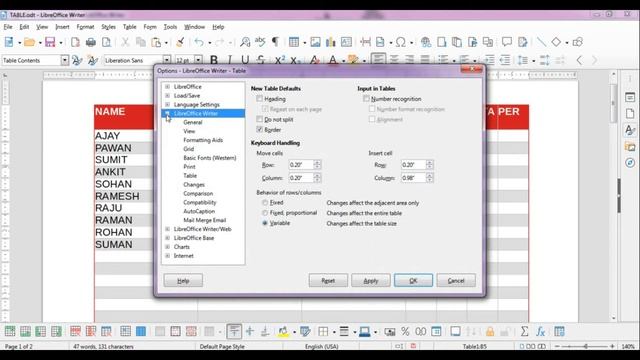Open the Tools menu
The height and width of the screenshot is (360, 640).
170,27
